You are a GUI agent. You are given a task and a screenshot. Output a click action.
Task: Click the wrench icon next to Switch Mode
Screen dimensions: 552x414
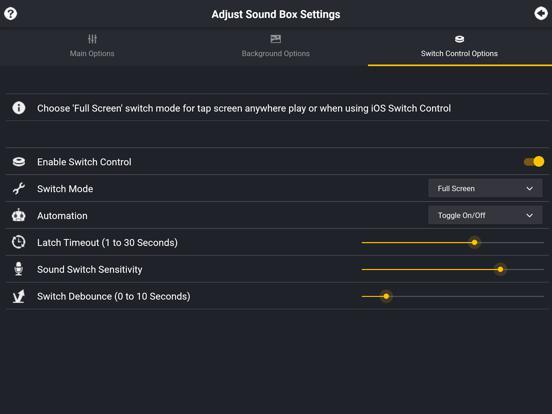19,189
